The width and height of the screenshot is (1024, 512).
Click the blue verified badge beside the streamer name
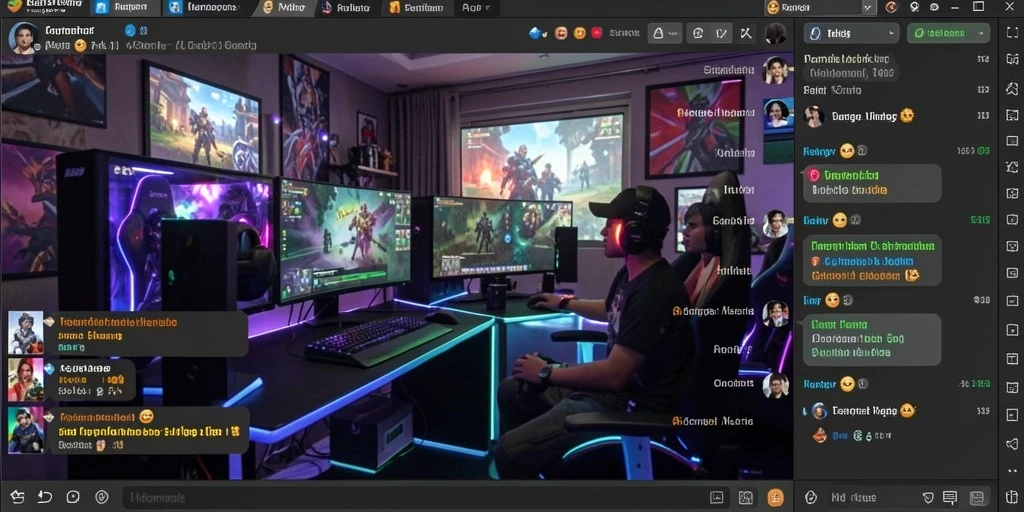[130, 30]
